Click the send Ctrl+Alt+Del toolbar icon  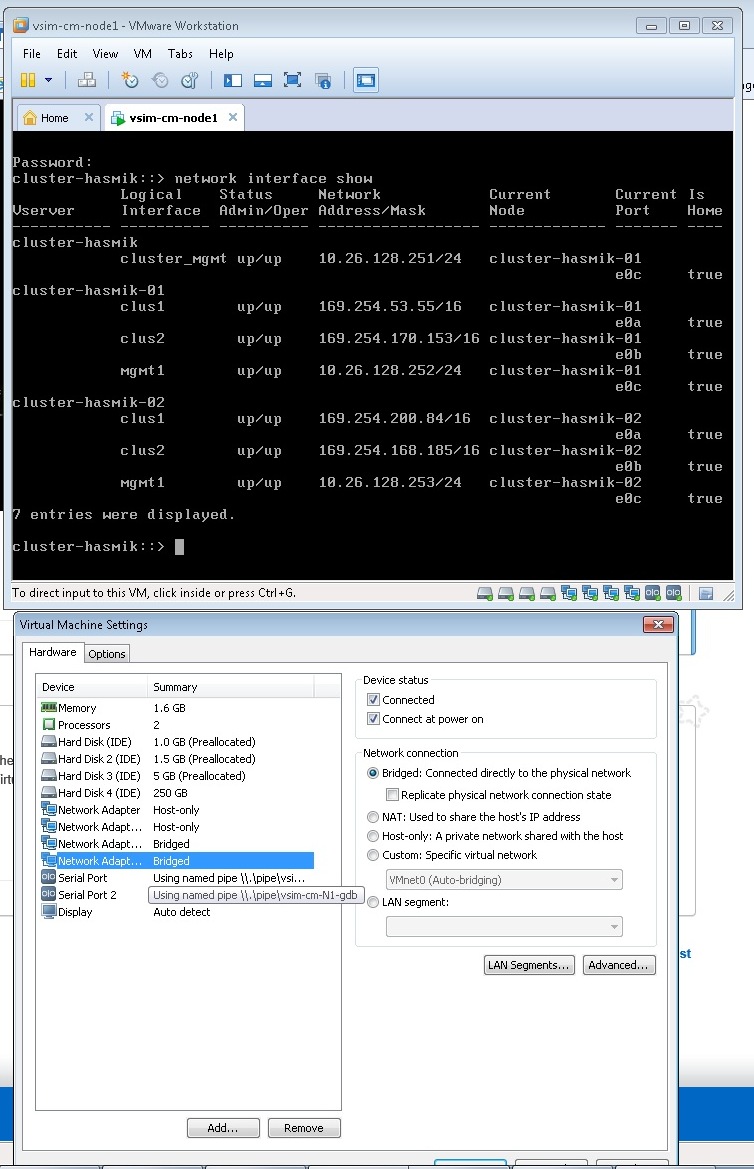pos(87,80)
